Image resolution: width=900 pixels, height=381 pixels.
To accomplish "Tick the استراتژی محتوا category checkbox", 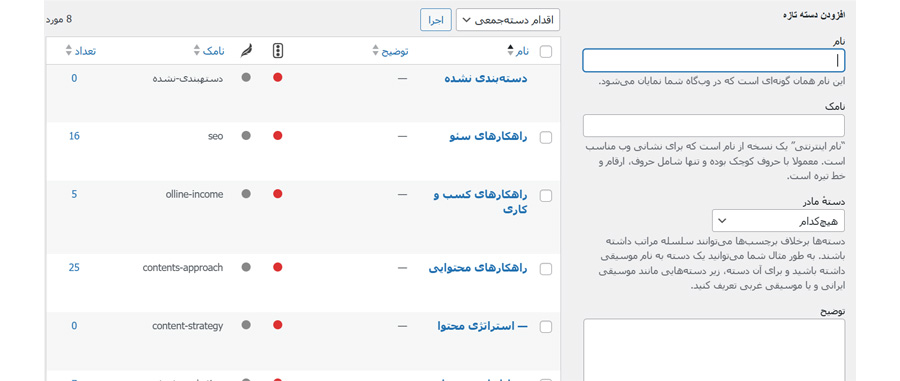I will click(x=546, y=327).
